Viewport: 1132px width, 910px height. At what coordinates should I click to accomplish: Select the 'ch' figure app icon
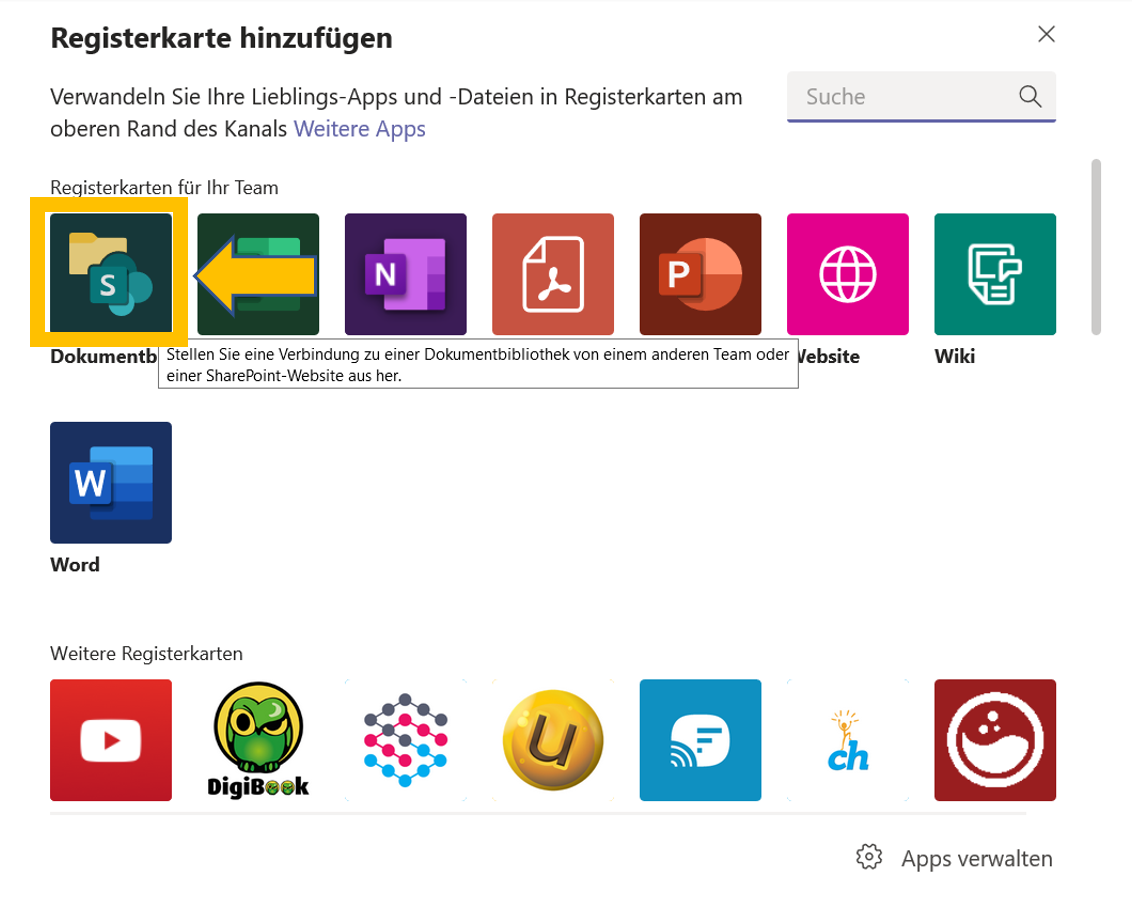pos(848,740)
